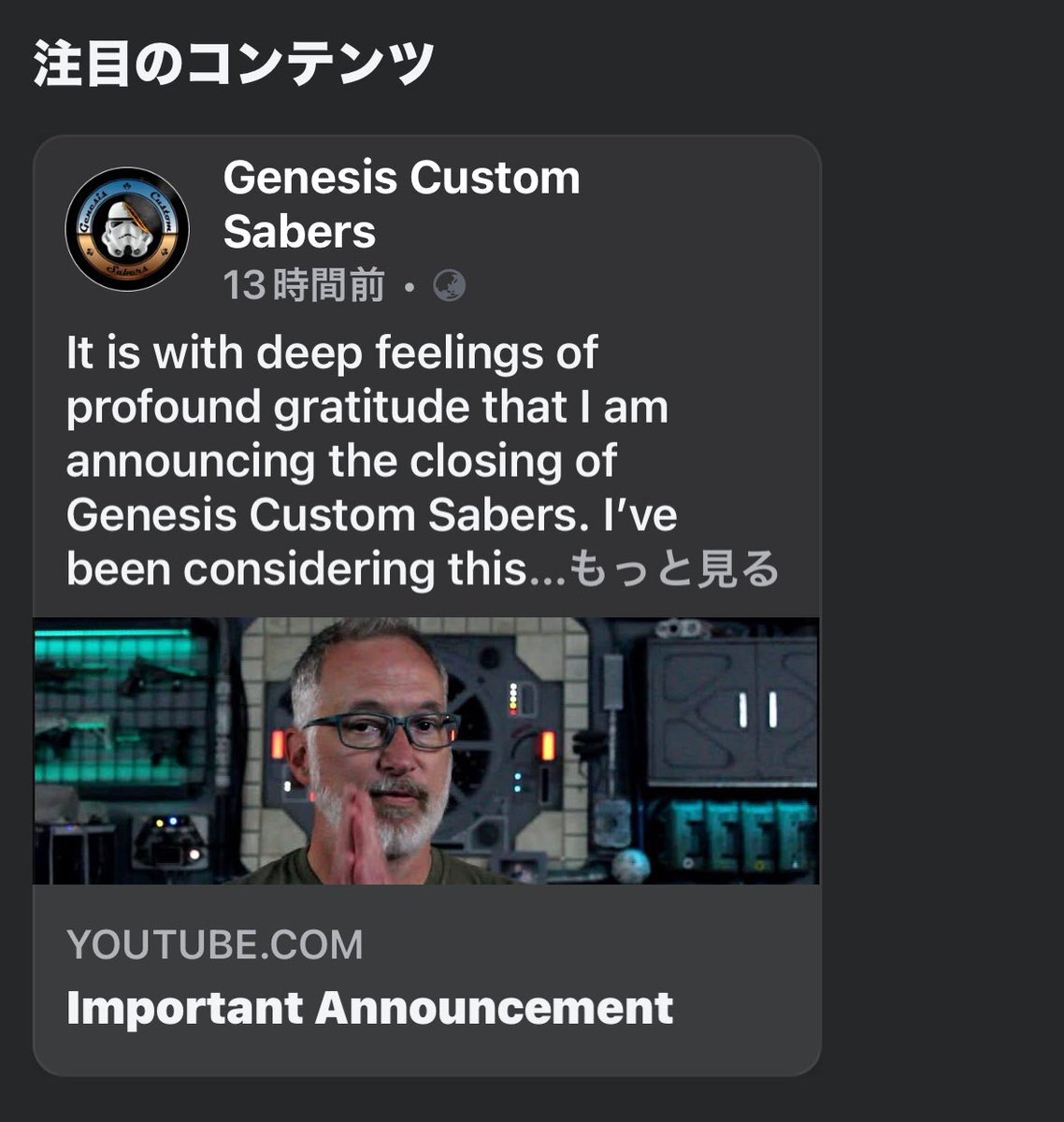Click the 'been considering this' truncated text
1064x1122 pixels.
pyautogui.click(x=315, y=568)
